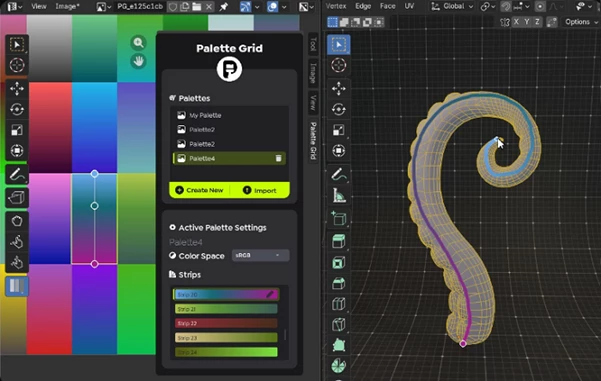The height and width of the screenshot is (381, 601).
Task: Open the UV editor overlays dropdown arrow
Action: (284, 7)
